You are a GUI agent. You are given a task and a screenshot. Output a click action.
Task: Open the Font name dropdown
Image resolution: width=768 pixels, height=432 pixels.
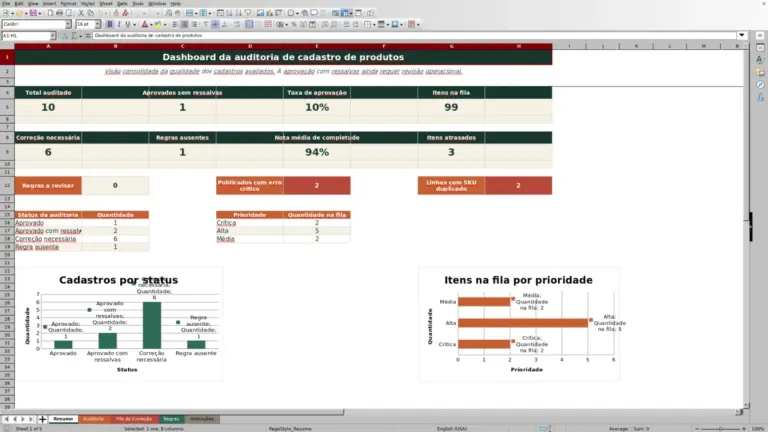68,24
